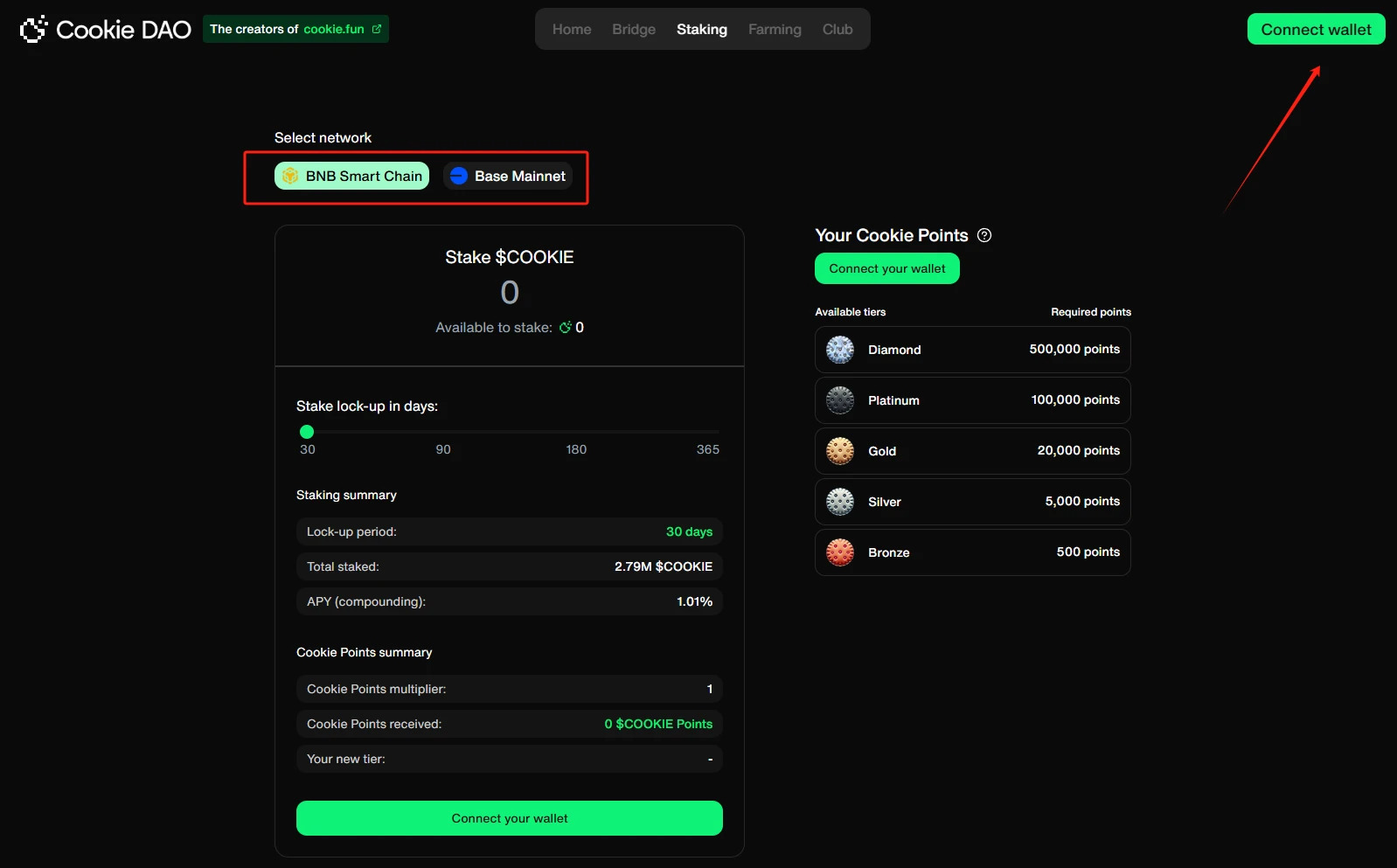Viewport: 1397px width, 868px height.
Task: Set lock-up slider to 180 days
Action: (576, 432)
